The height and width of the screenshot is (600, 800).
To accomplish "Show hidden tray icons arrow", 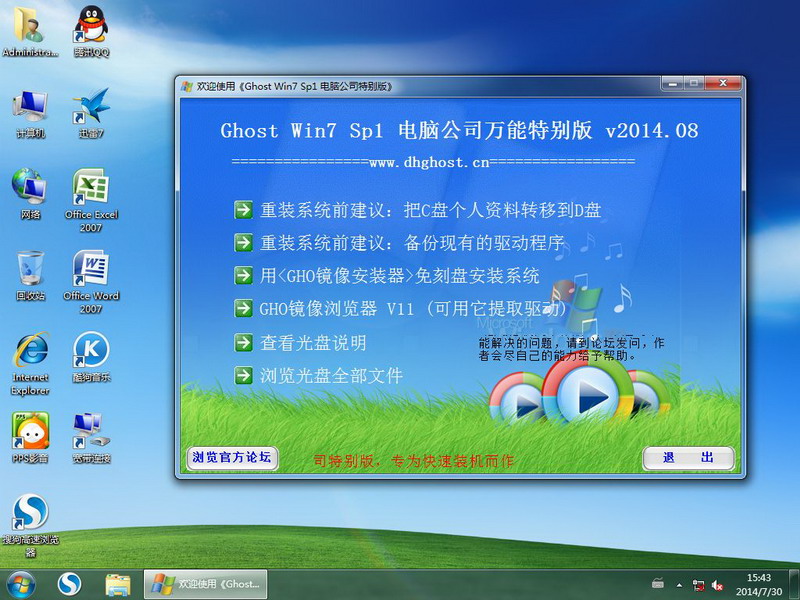I will pos(679,585).
